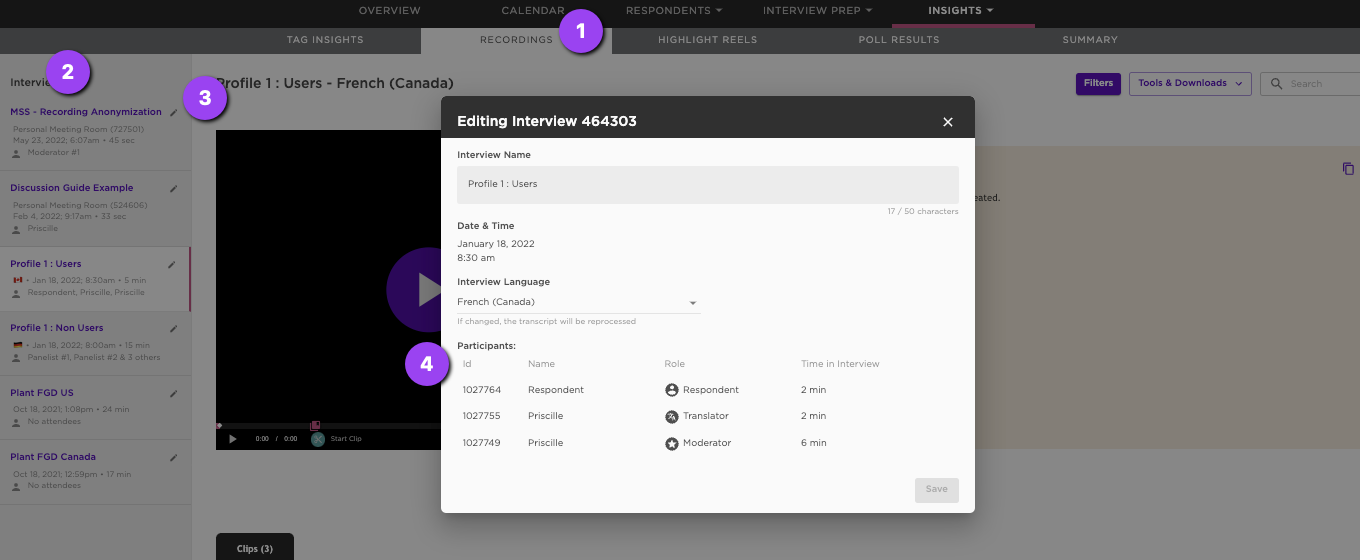
Task: Click pencil icon for Discussion Guide Example
Action: 173,188
